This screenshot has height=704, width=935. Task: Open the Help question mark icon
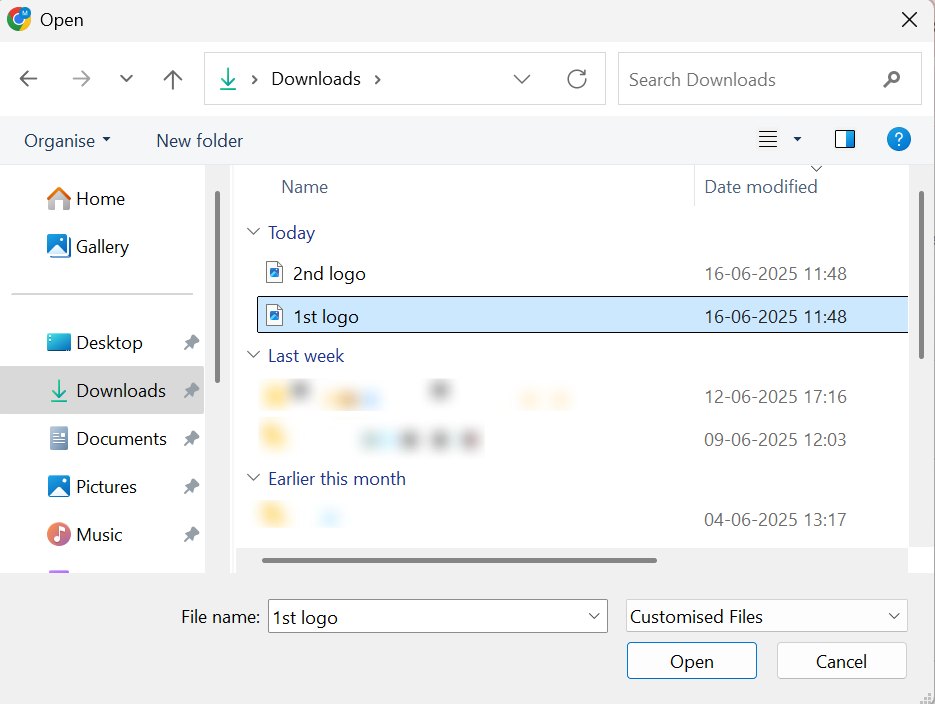(x=898, y=140)
